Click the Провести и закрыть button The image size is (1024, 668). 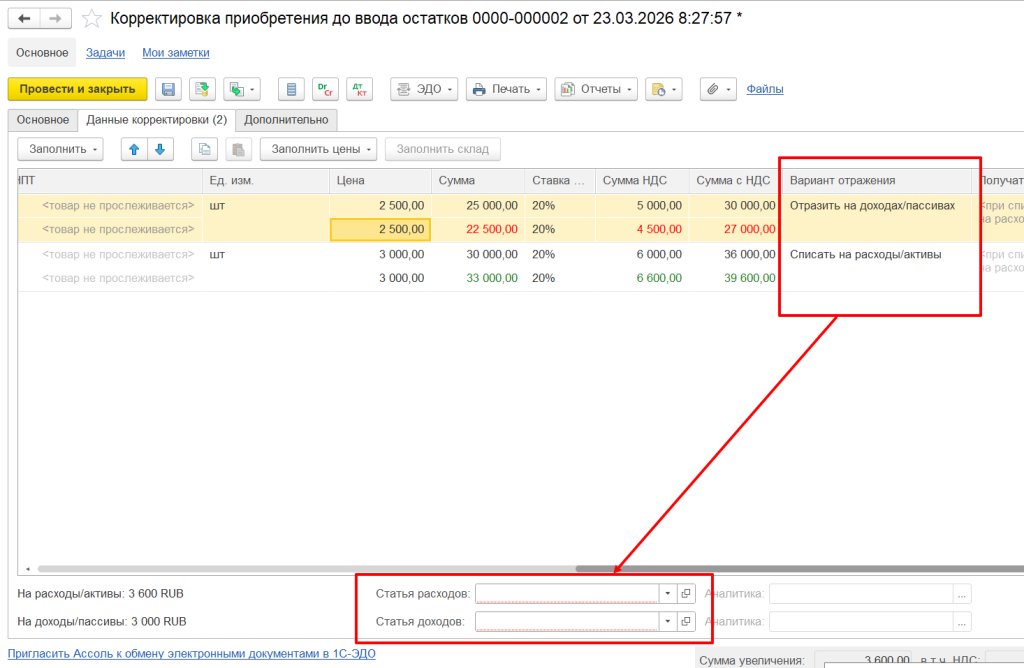77,89
